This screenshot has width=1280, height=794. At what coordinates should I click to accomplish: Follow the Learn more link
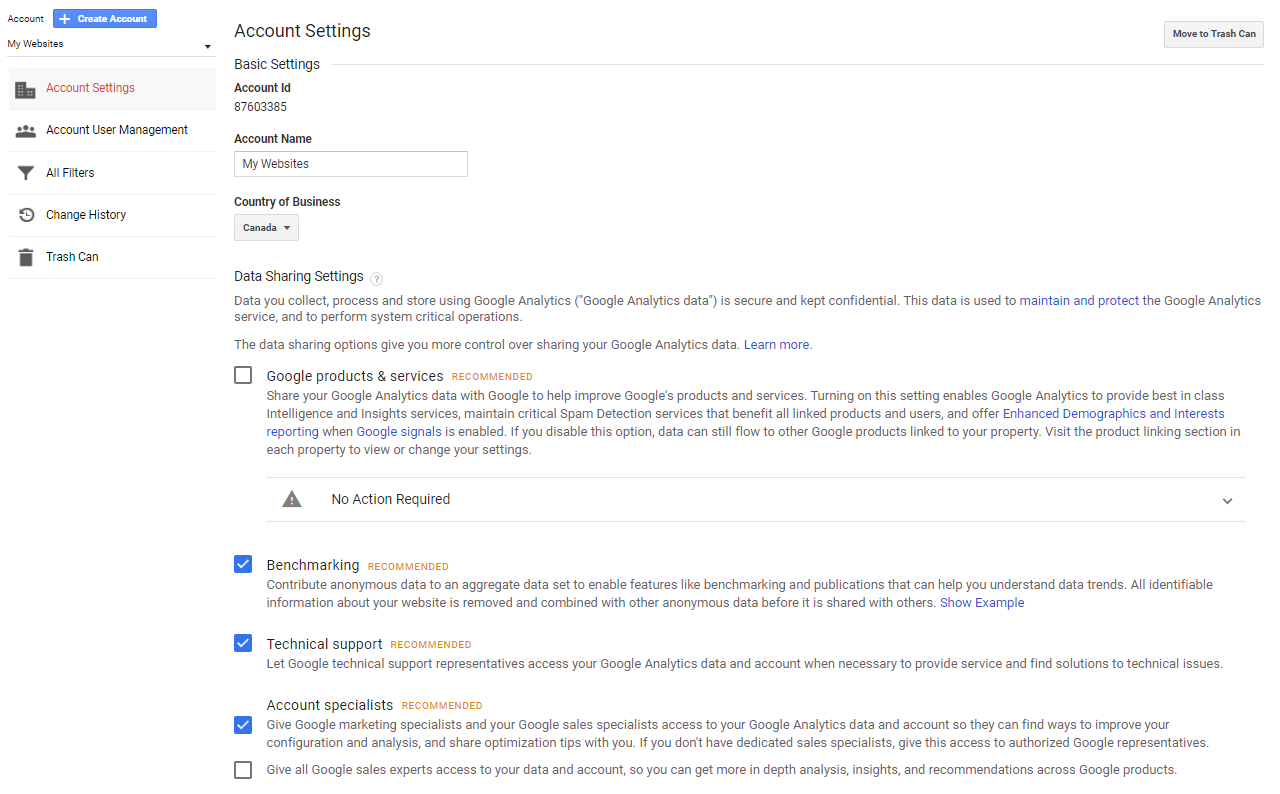tap(777, 344)
